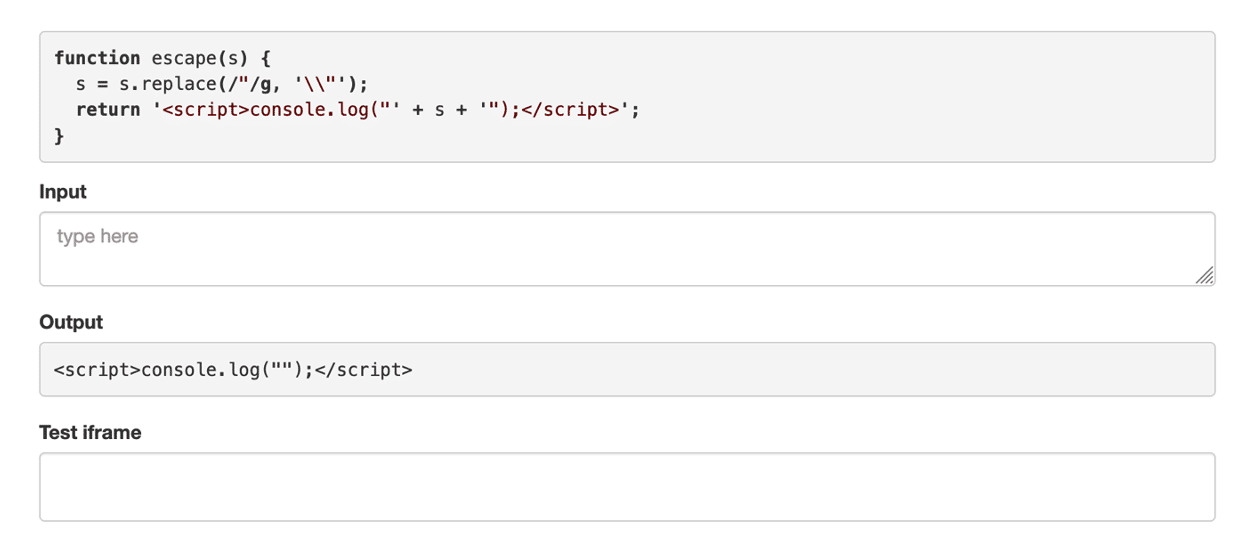Click the "Test iframe" heading label
Viewport: 1236px width, 556px height.
pyautogui.click(x=90, y=432)
